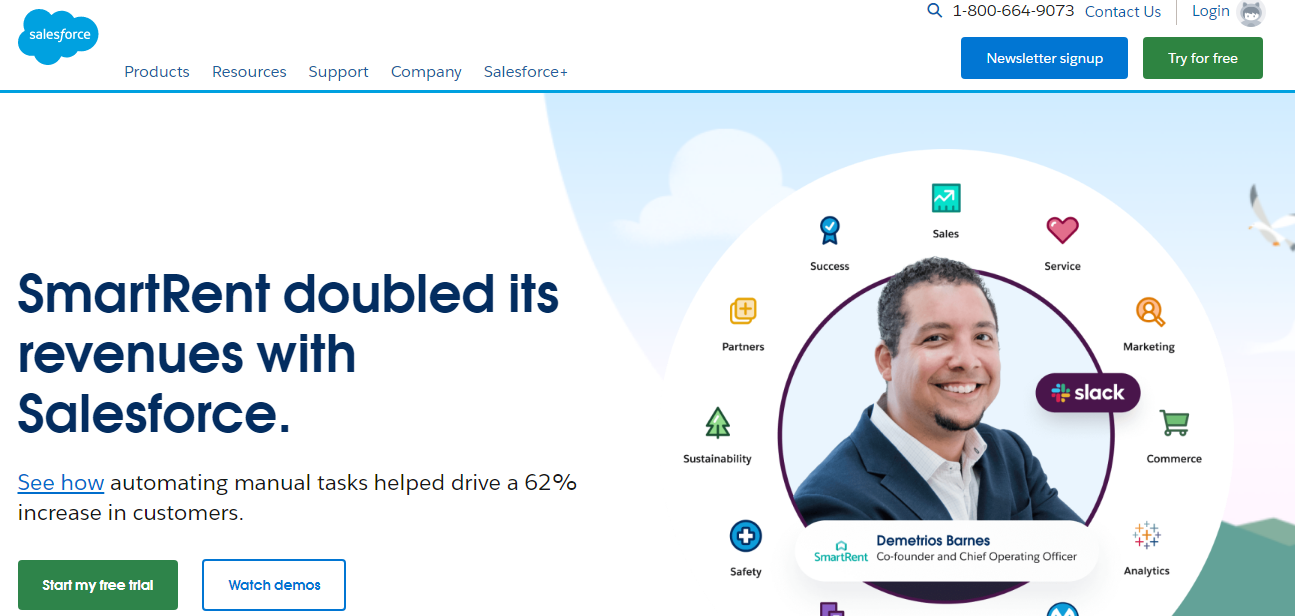This screenshot has height=616, width=1295.
Task: Click the Demetrios Barnes name caption
Action: point(933,540)
